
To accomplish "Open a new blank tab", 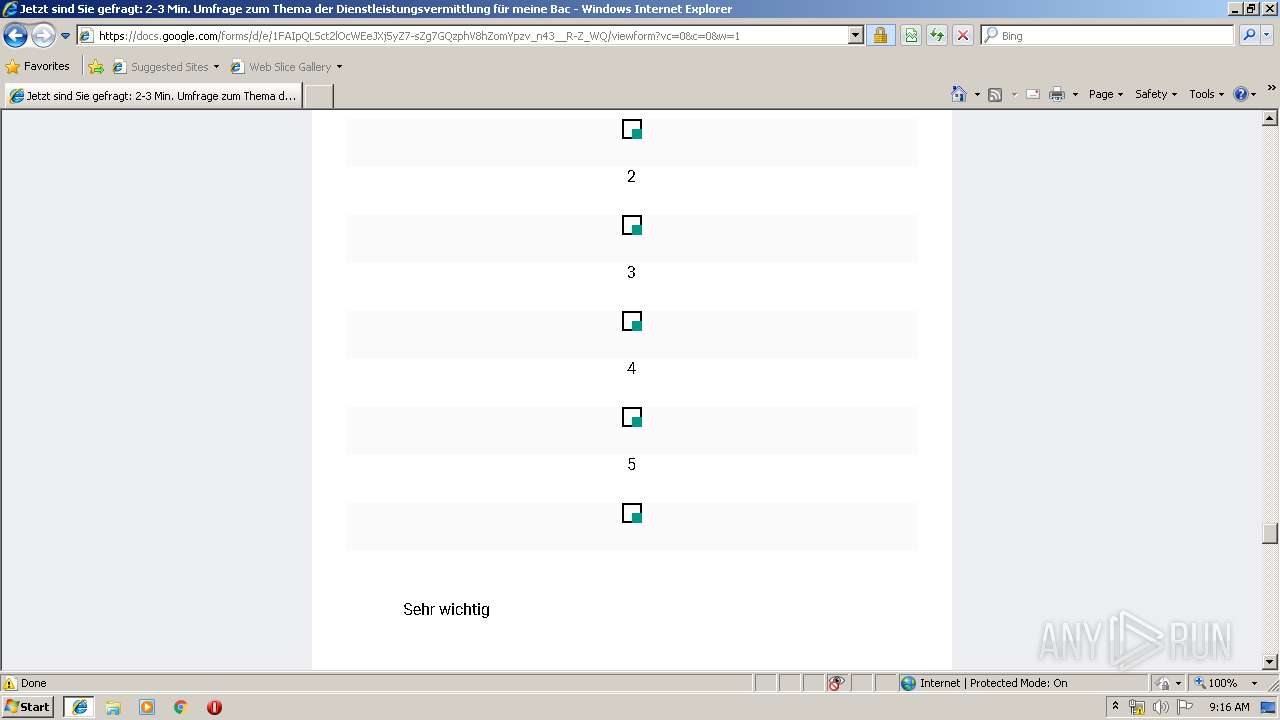I will pyautogui.click(x=318, y=96).
